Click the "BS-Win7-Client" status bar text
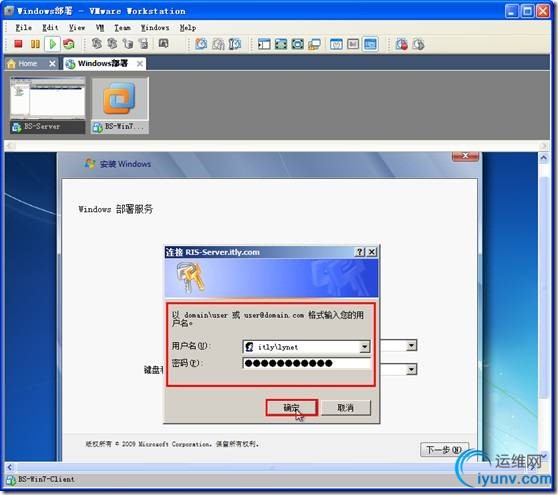 46,479
